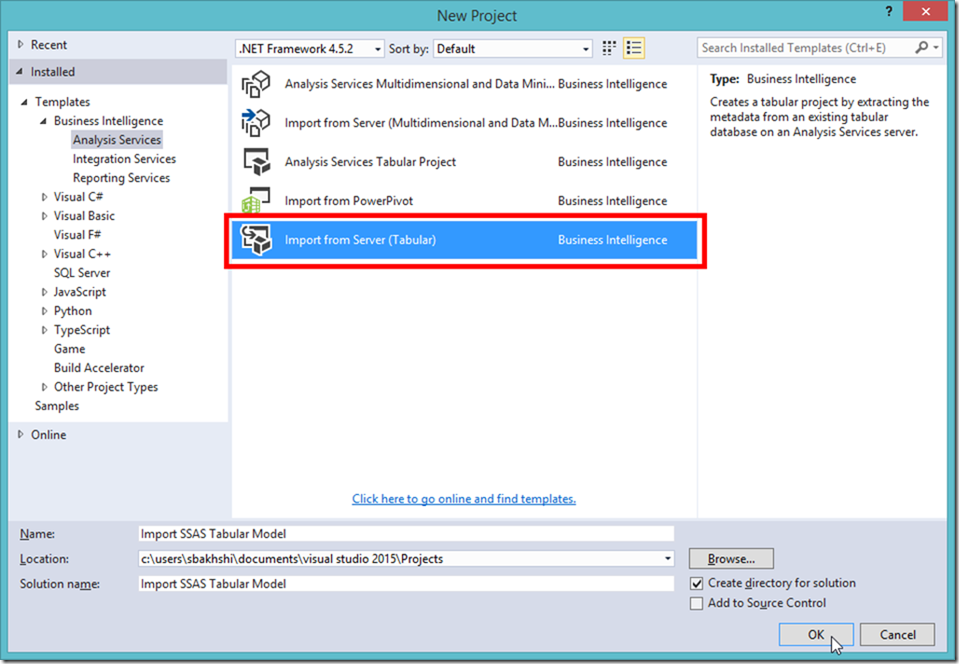
Task: Open the Location path dropdown arrow
Action: click(x=667, y=559)
